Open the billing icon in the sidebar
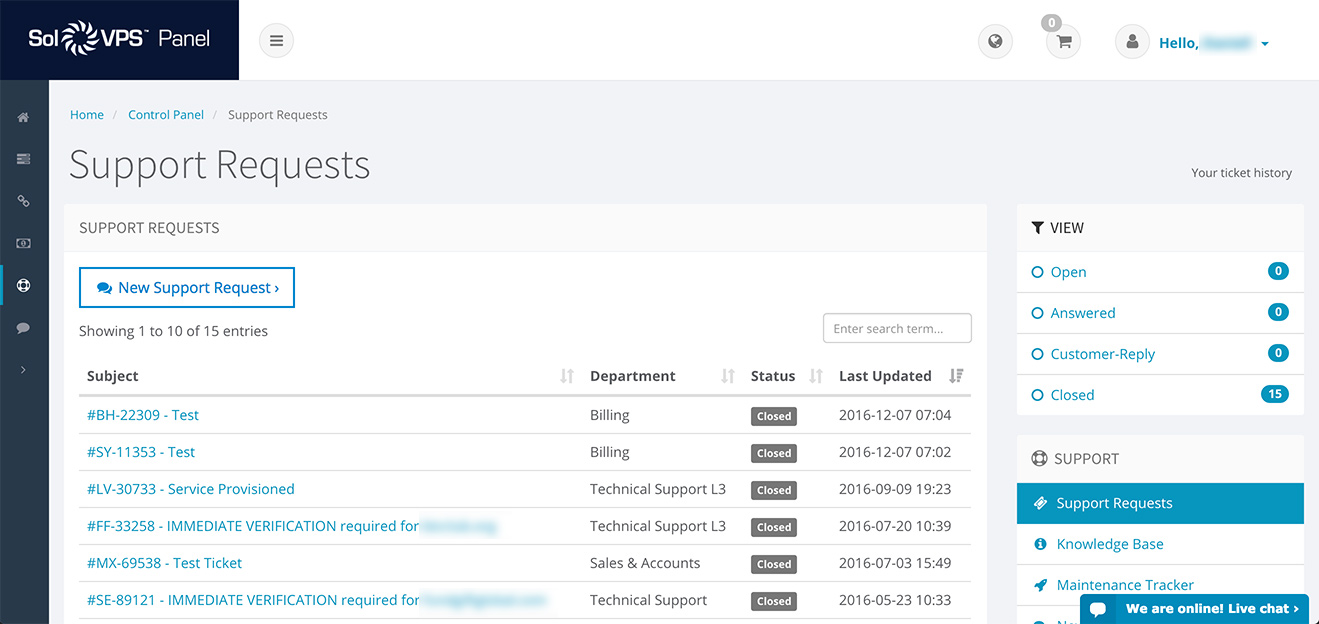 point(22,242)
